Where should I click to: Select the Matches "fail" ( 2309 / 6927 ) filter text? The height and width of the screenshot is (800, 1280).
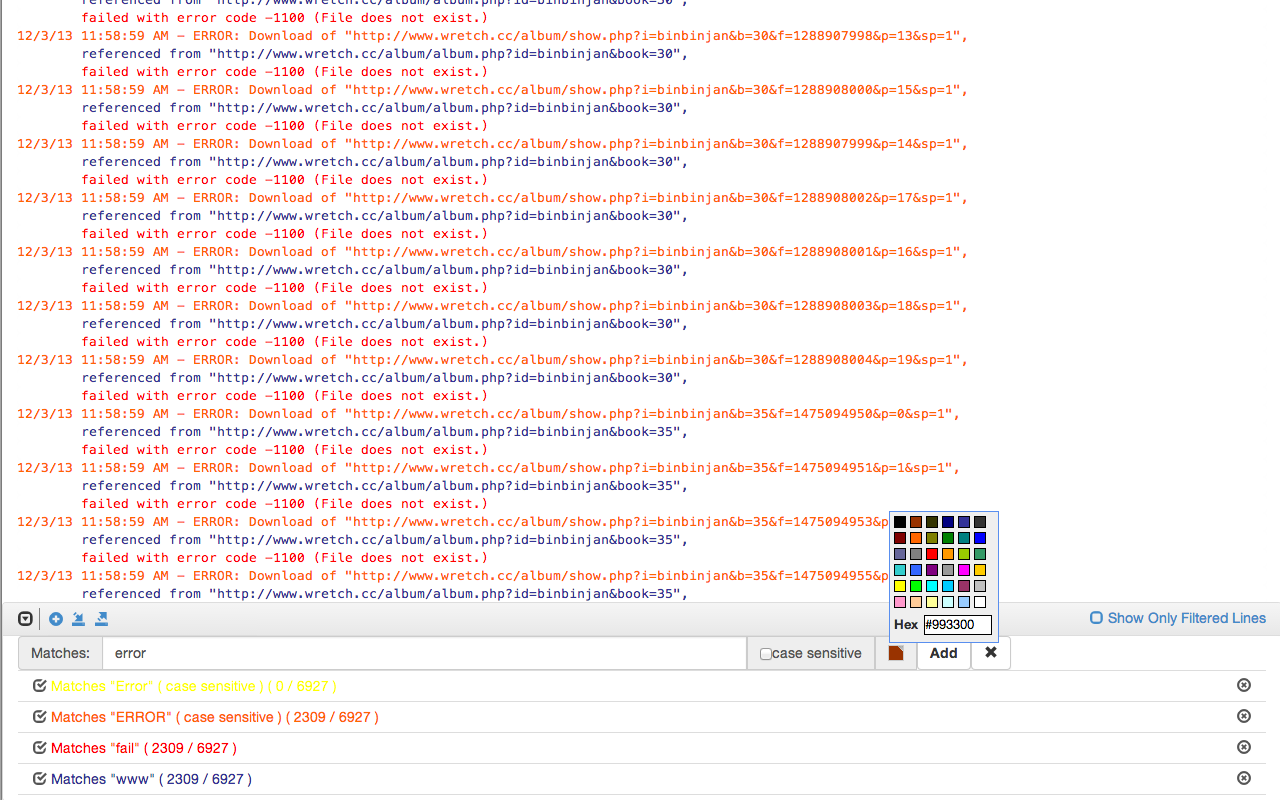144,748
